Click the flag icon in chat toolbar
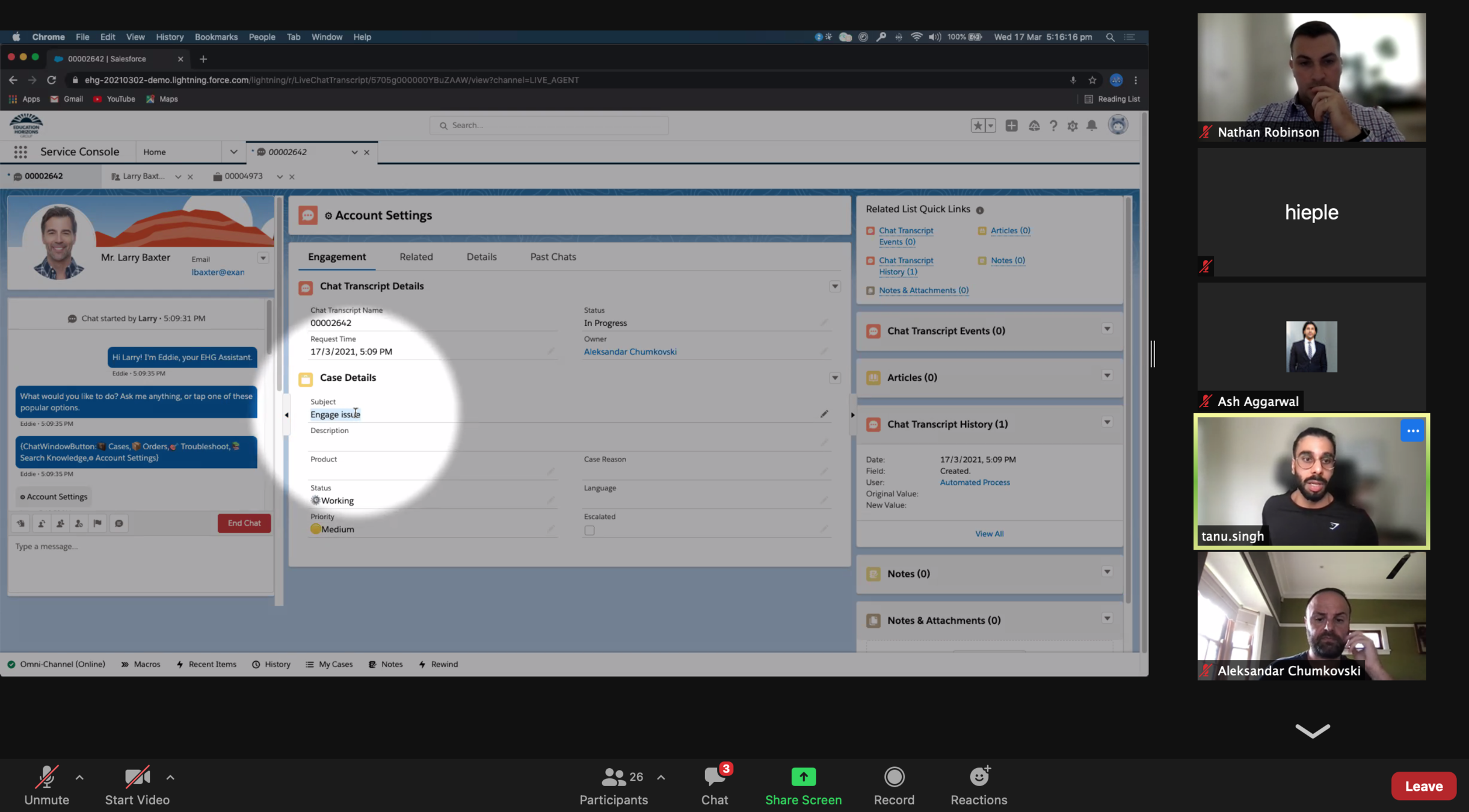 pos(97,523)
